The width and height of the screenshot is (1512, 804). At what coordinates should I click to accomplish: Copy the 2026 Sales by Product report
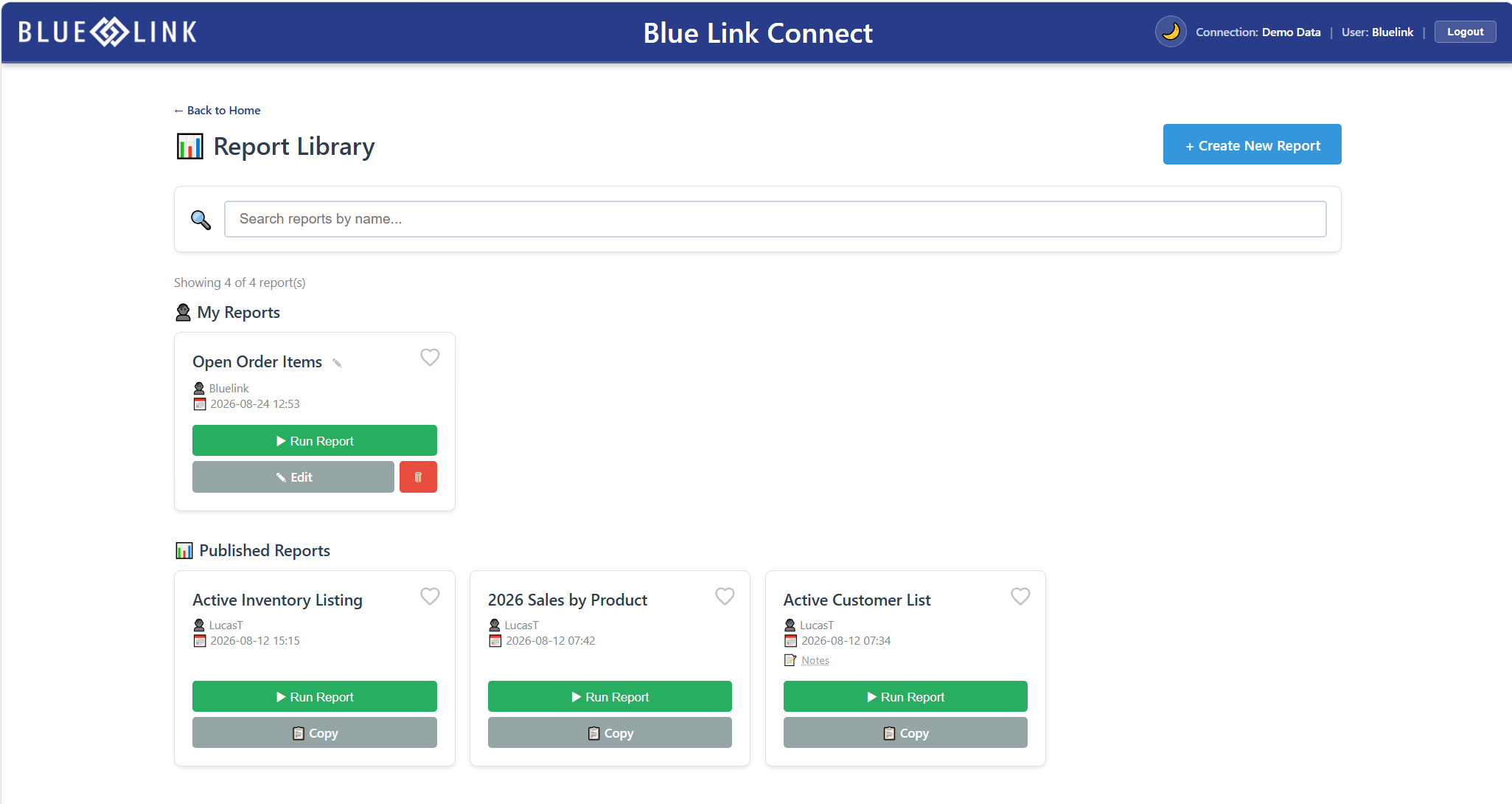[x=610, y=732]
